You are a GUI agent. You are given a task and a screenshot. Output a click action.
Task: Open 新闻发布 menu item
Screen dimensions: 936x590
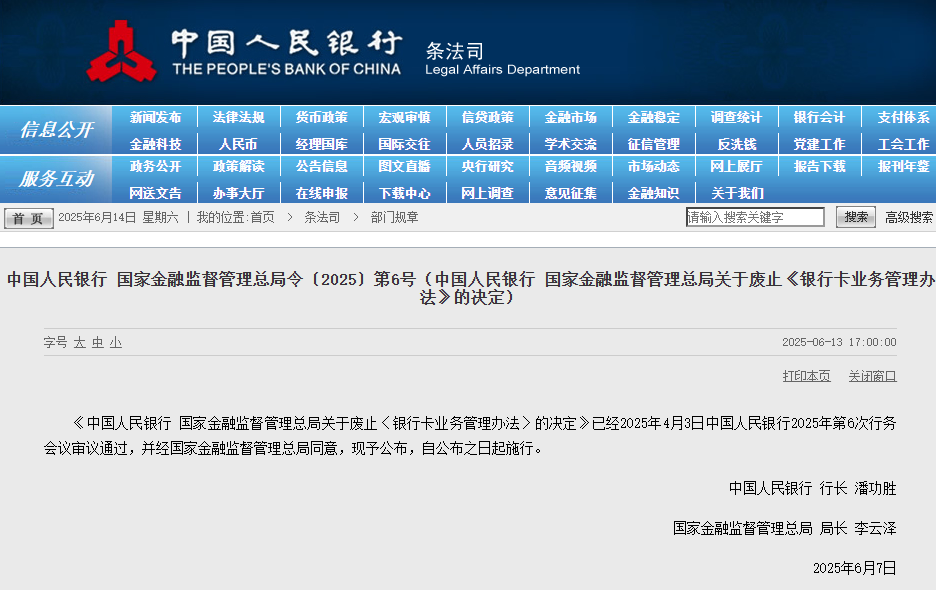pos(155,118)
